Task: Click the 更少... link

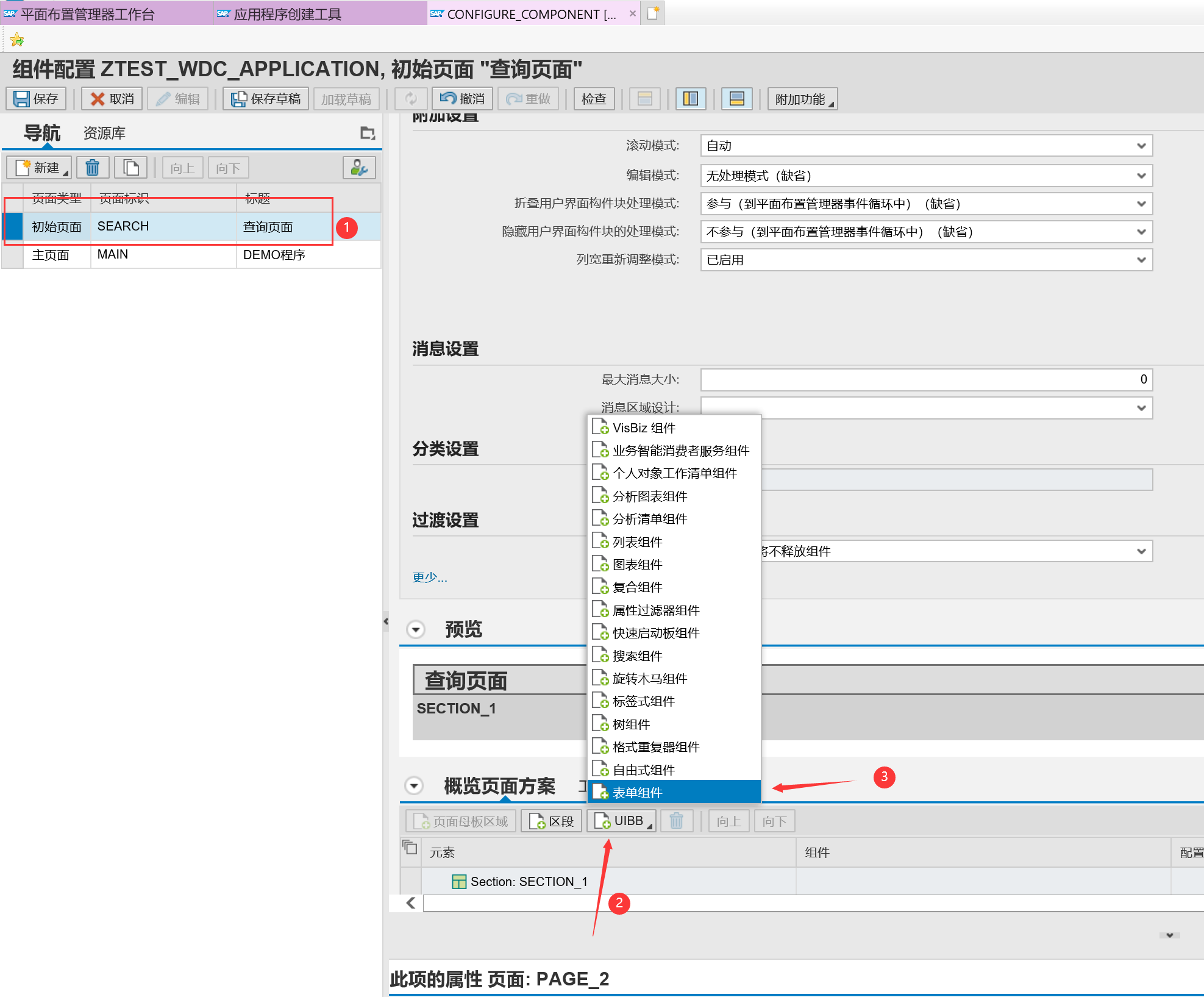Action: point(429,577)
